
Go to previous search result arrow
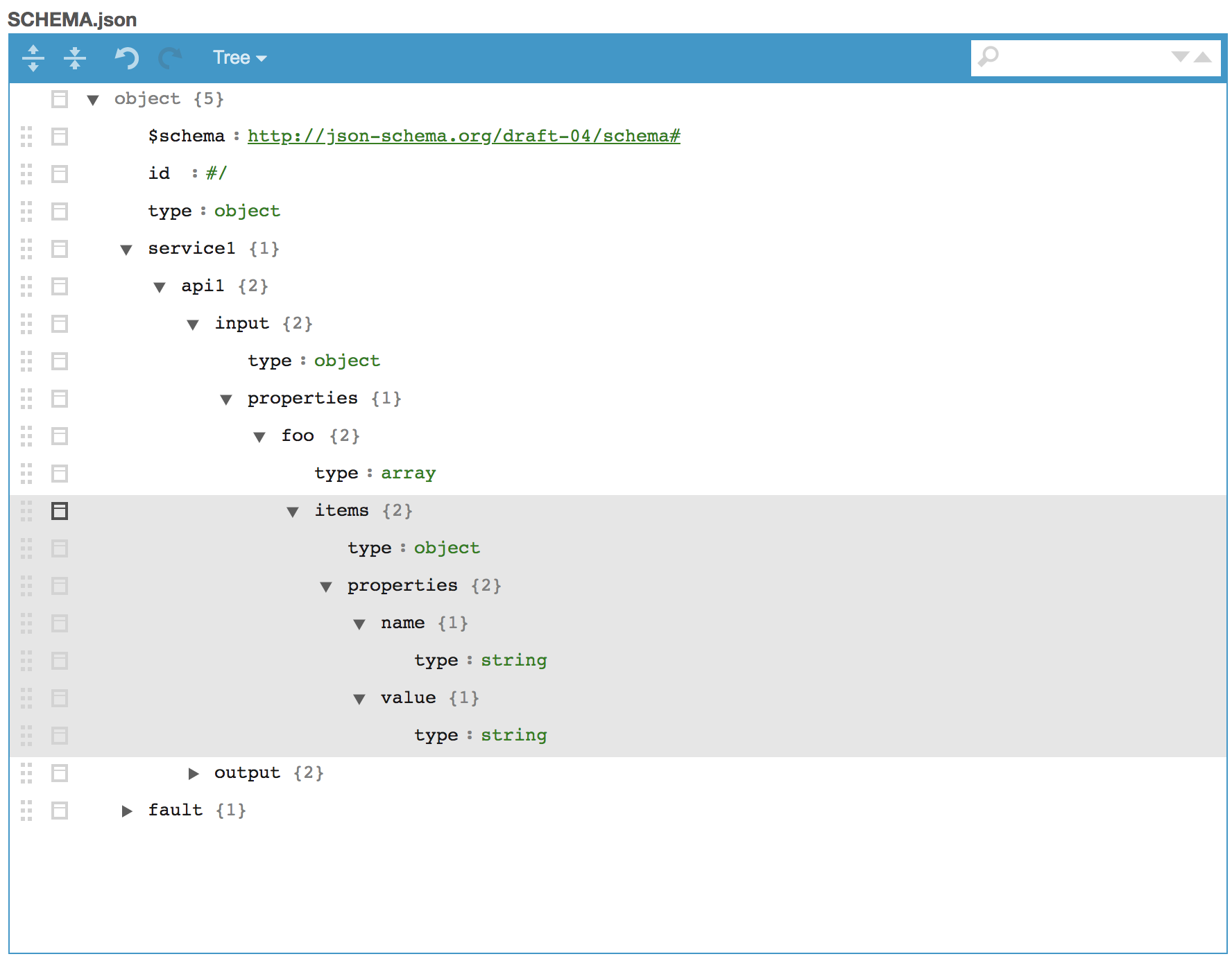point(1204,57)
